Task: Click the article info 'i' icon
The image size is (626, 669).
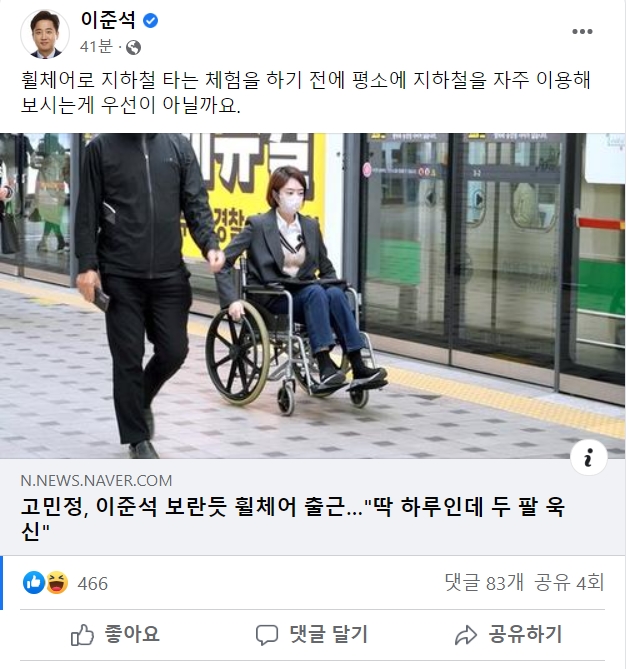Action: (588, 458)
